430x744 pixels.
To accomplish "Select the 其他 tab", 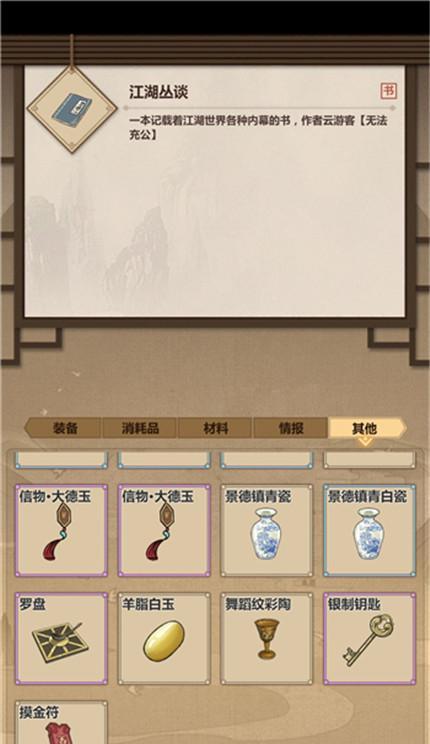I will tap(365, 428).
